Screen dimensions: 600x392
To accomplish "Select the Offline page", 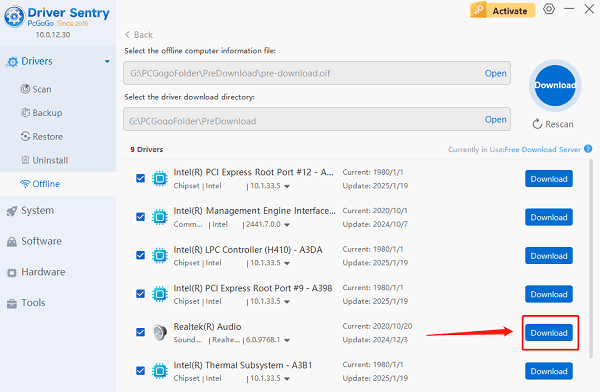I will [58, 184].
